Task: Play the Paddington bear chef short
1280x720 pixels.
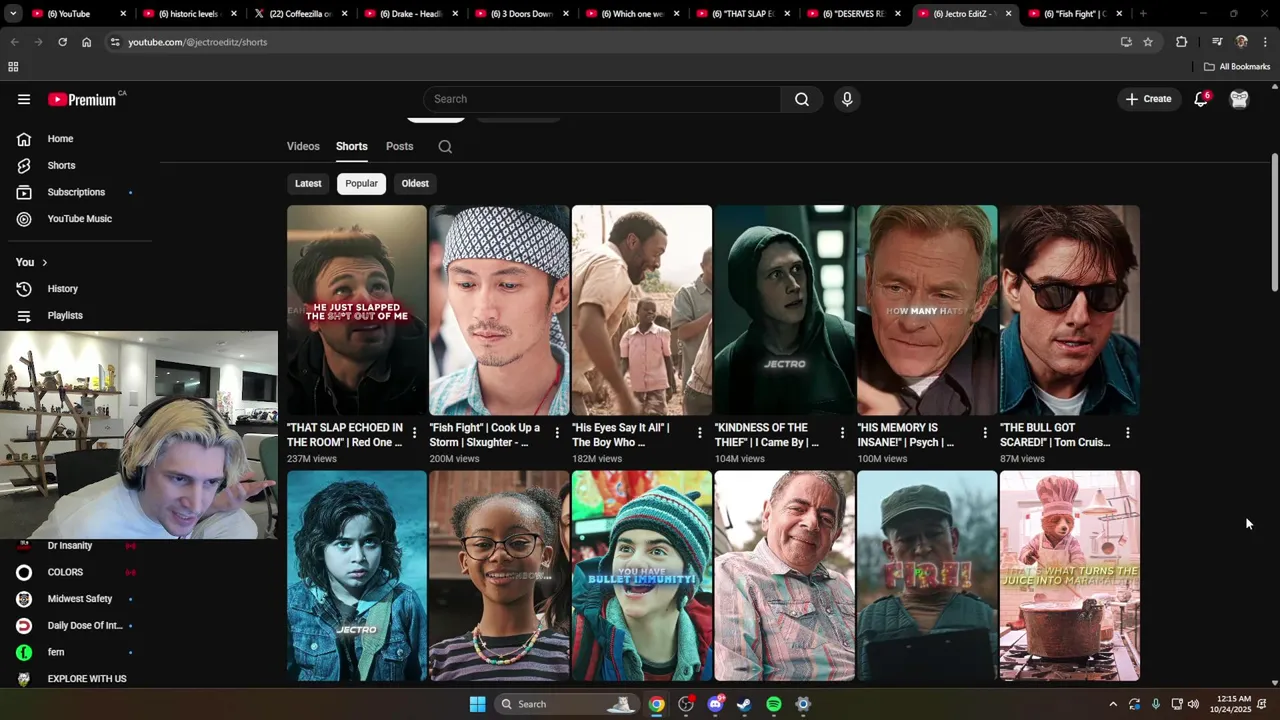Action: pyautogui.click(x=1069, y=576)
